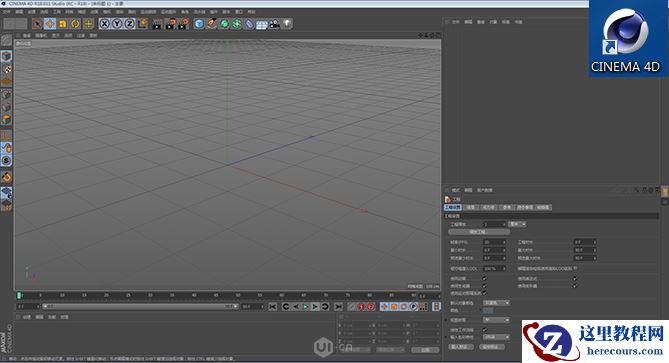This screenshot has width=669, height=363.
Task: Open the Input Color Profile dropdown
Action: 496,337
